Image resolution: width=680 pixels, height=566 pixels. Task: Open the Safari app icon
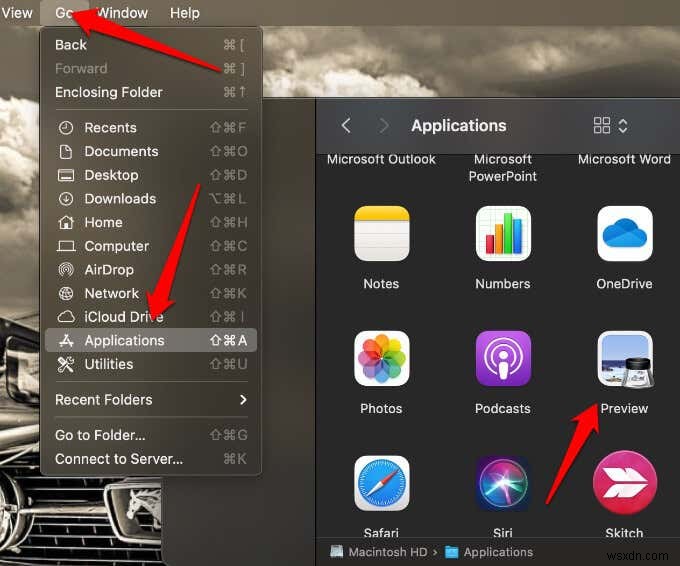[x=381, y=483]
